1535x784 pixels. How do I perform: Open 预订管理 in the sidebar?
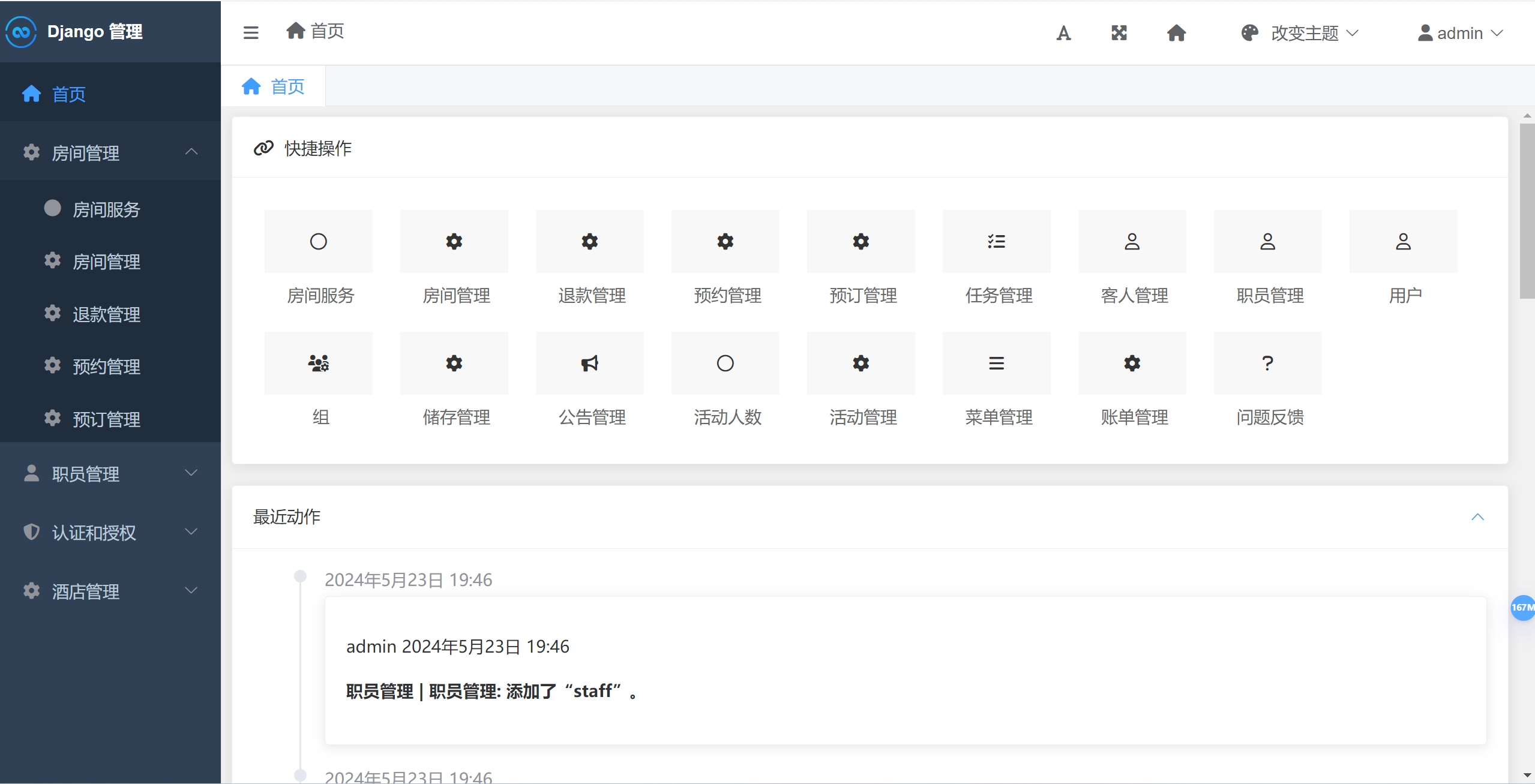(110, 419)
